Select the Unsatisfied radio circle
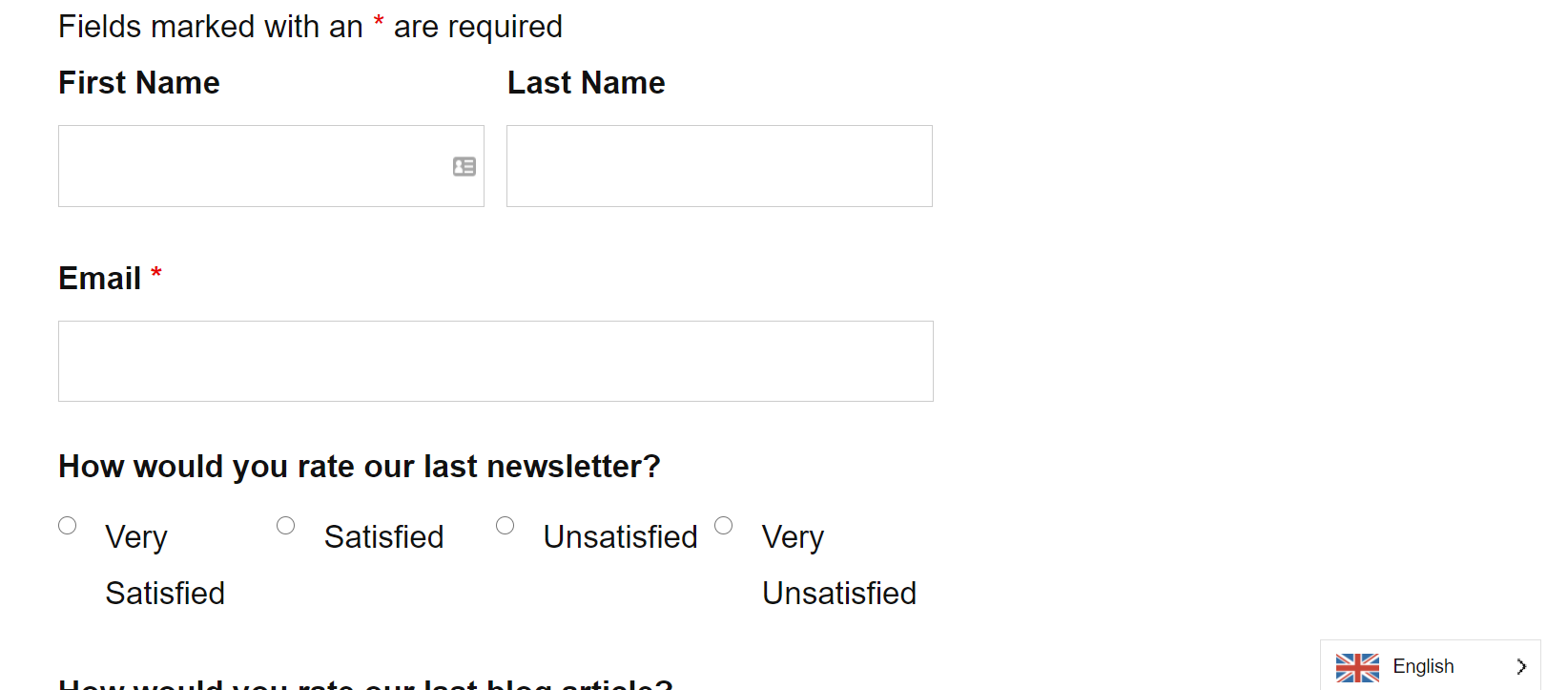 pos(505,526)
